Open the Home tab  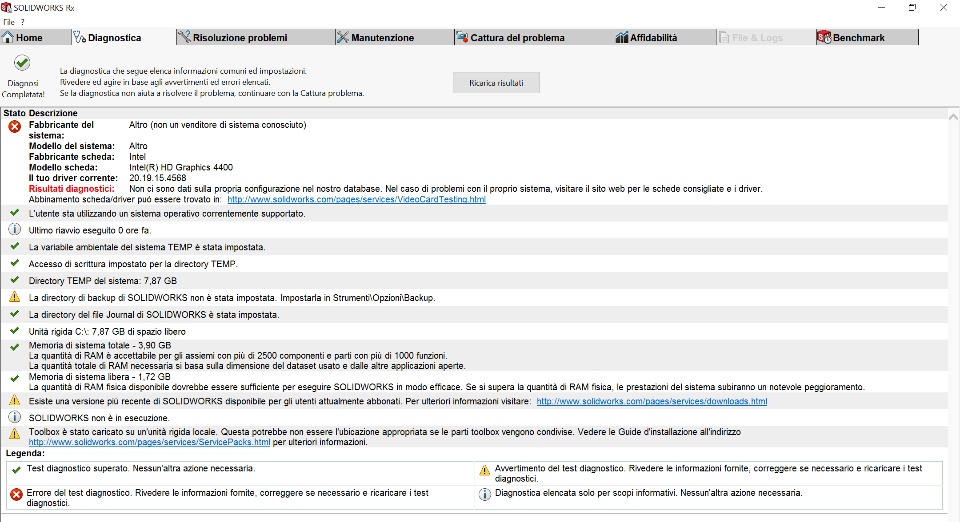click(36, 37)
